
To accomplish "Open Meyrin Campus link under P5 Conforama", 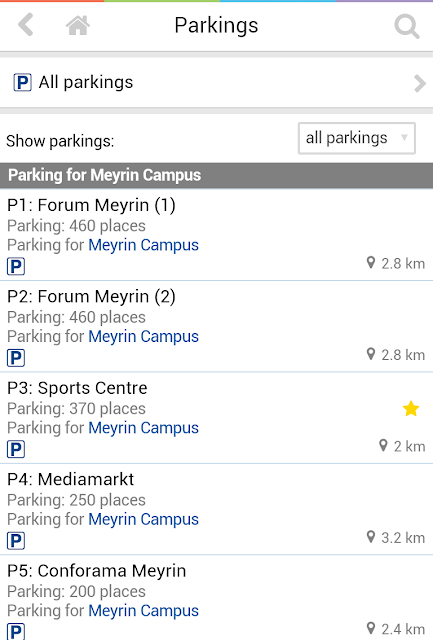I will click(x=144, y=611).
